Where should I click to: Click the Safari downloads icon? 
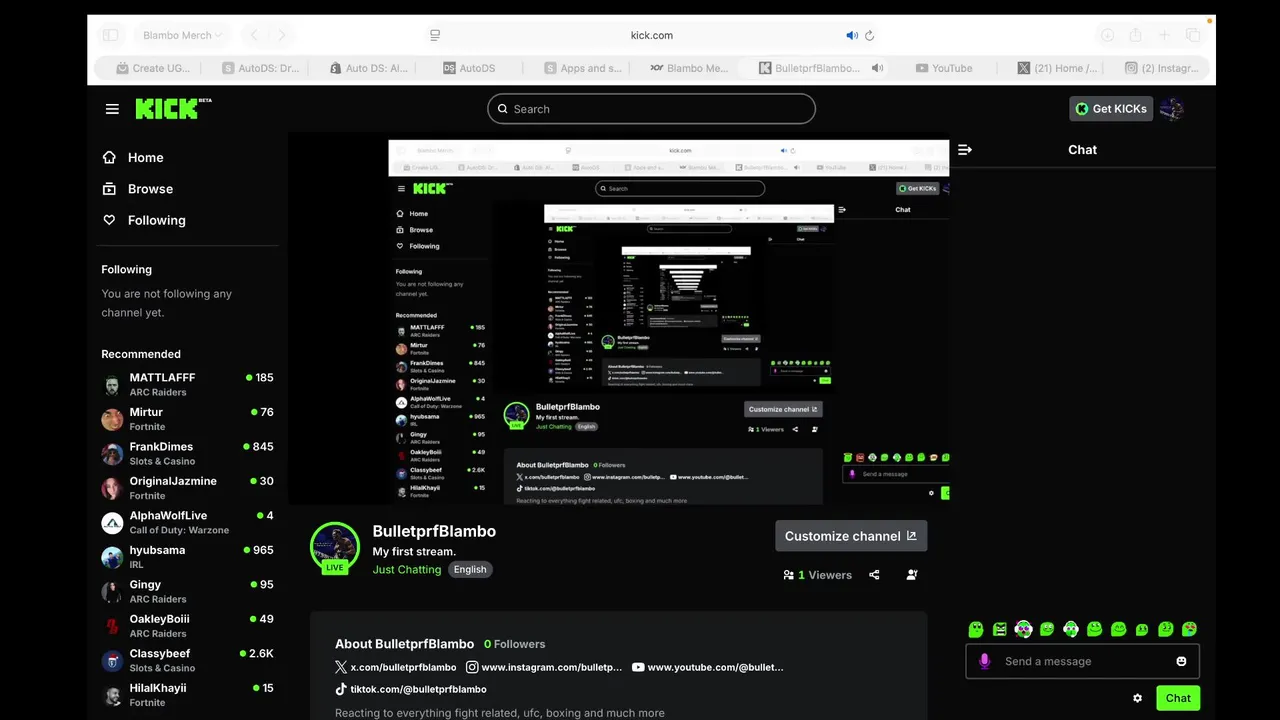[x=1108, y=35]
